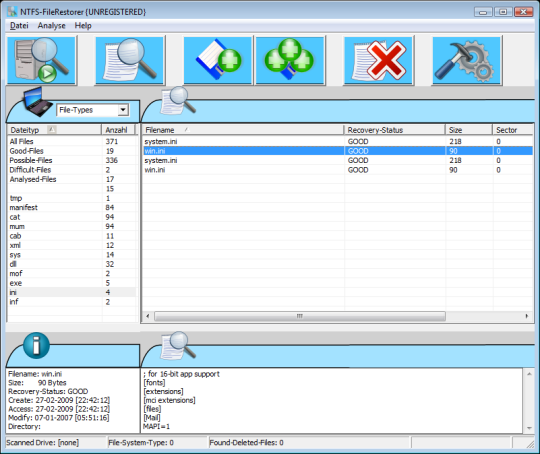The image size is (540, 454).
Task: Click the [mci extensions] line in preview
Action: (x=169, y=400)
